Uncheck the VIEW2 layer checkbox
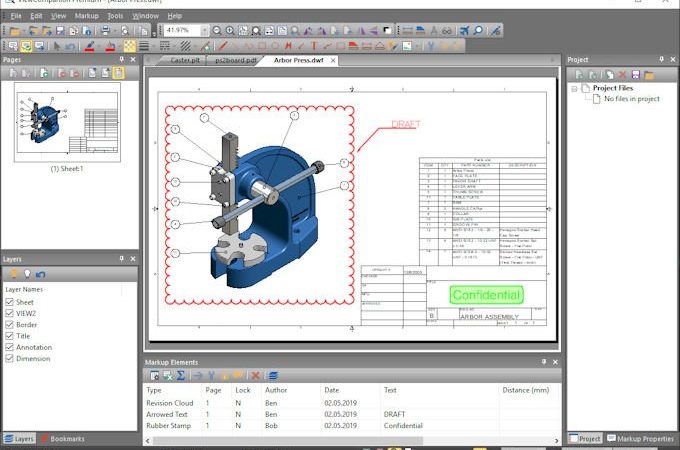This screenshot has width=680, height=450. [10, 313]
